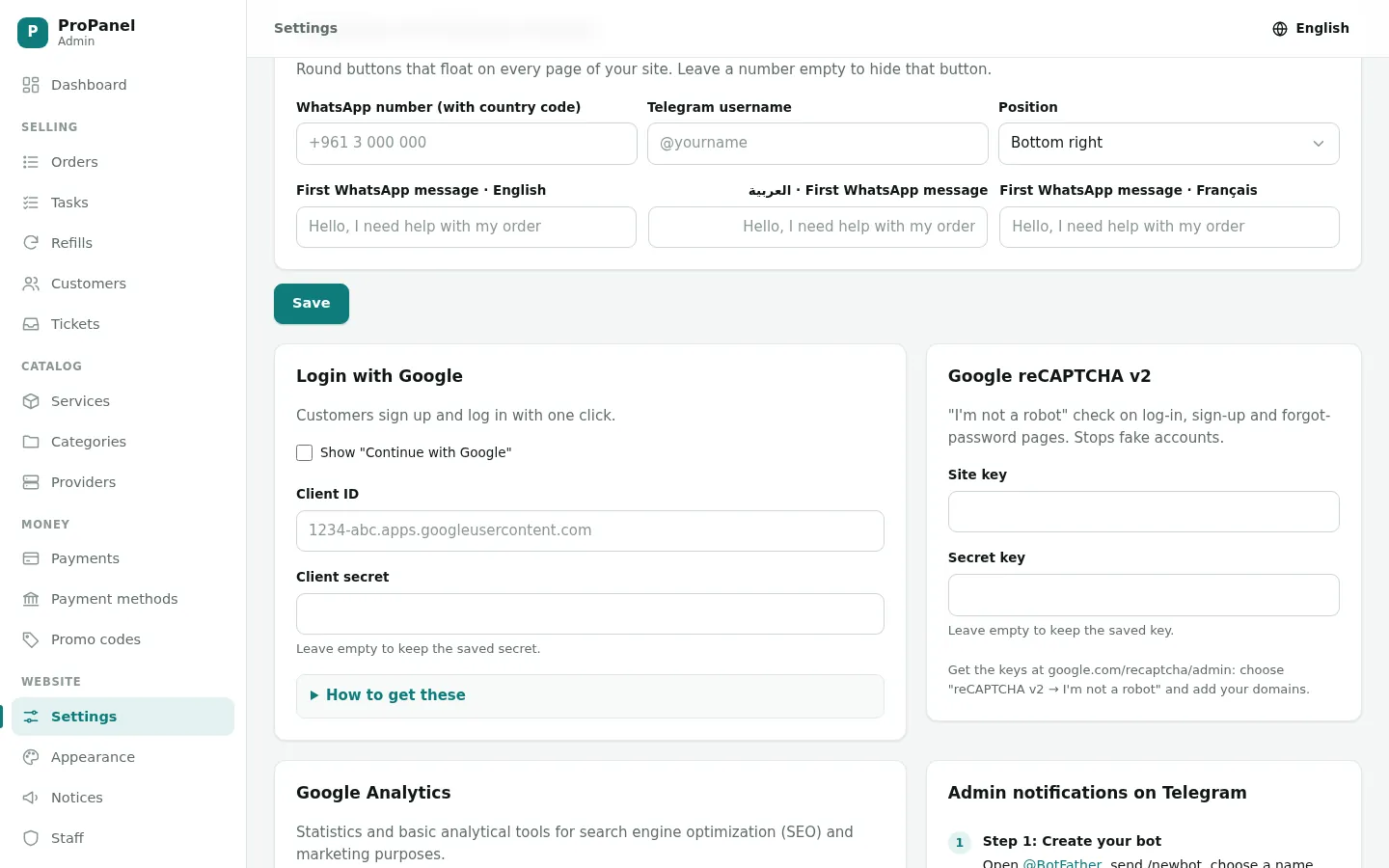This screenshot has height=868, width=1389.
Task: Go to Settings in the sidebar
Action: [x=123, y=717]
